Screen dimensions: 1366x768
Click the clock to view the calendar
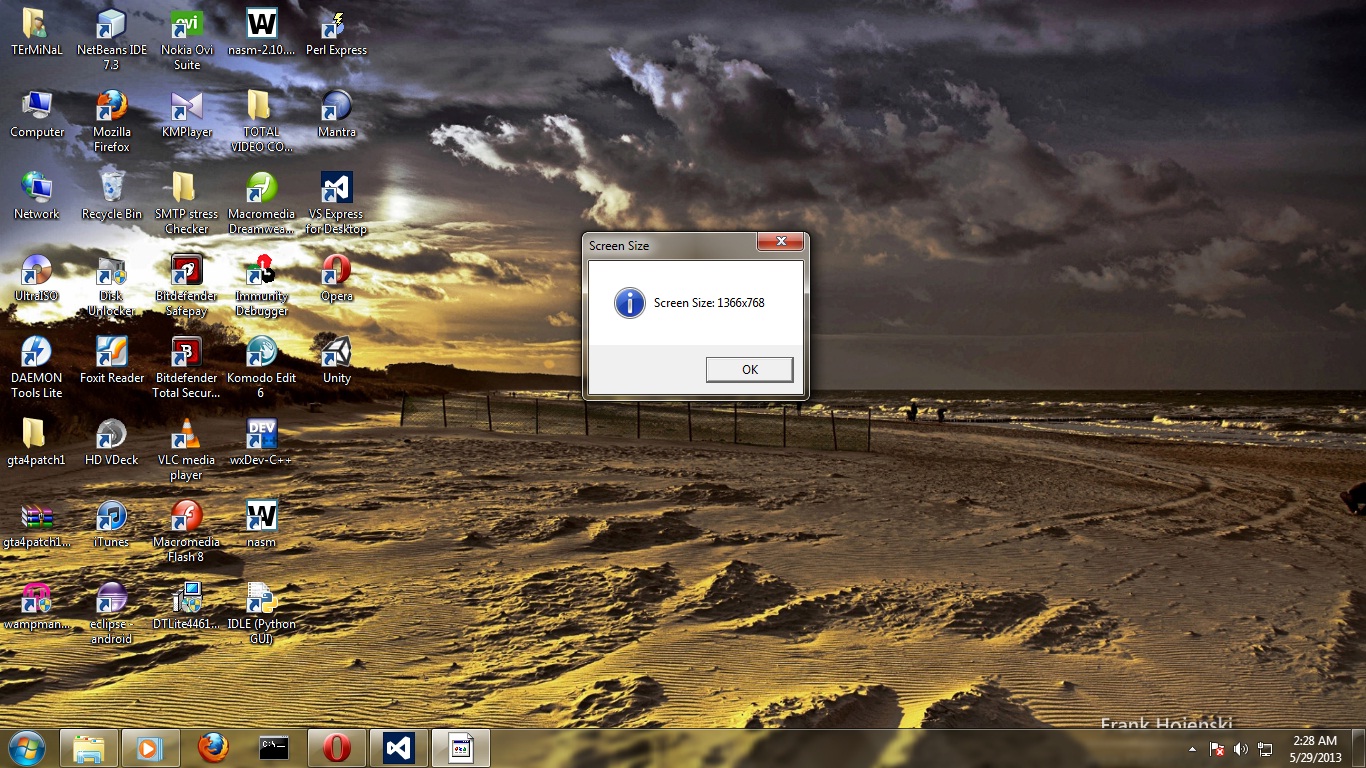tap(1315, 747)
